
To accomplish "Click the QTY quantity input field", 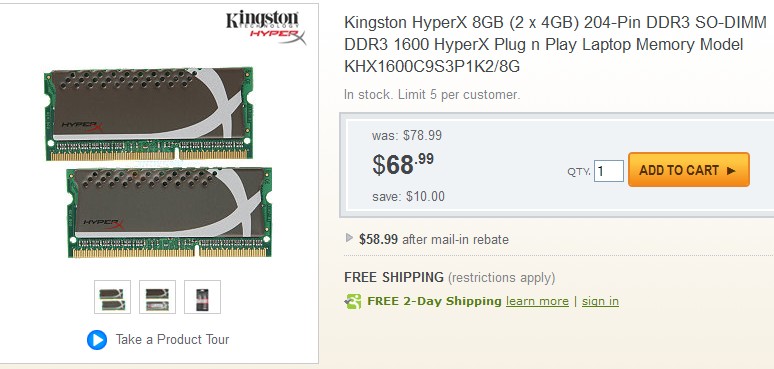I will [609, 171].
